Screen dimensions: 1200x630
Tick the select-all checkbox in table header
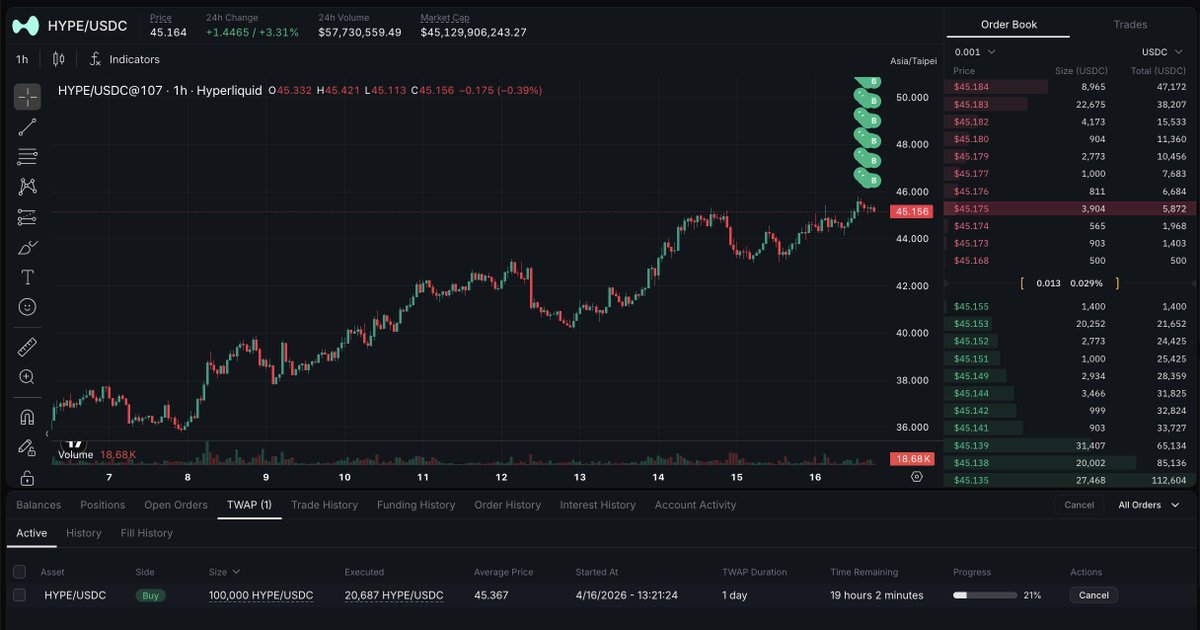pyautogui.click(x=19, y=572)
